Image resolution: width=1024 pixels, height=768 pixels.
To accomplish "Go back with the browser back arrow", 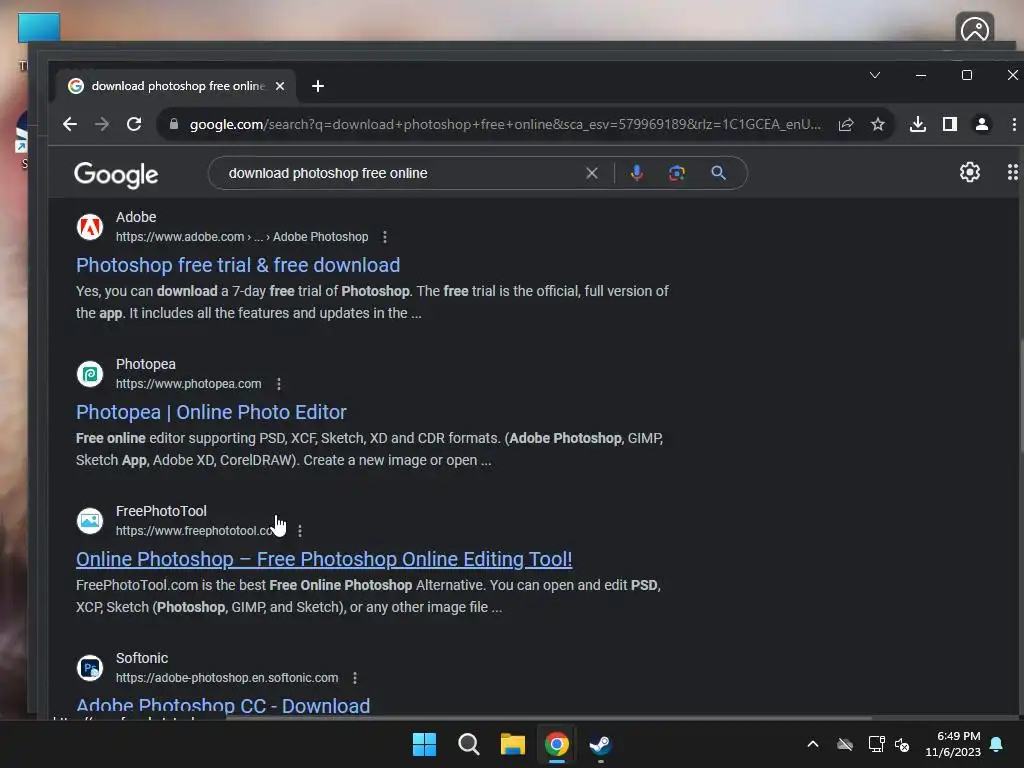I will pyautogui.click(x=70, y=124).
